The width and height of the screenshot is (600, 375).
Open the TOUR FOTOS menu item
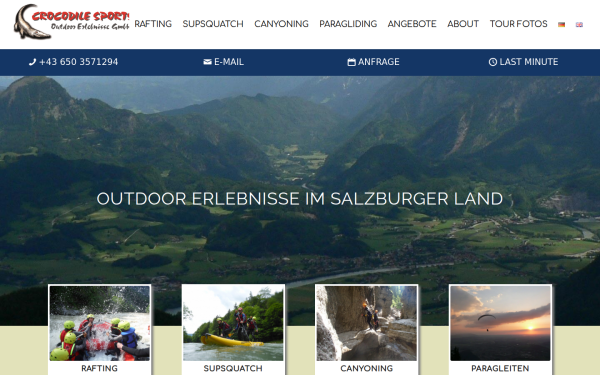click(x=518, y=24)
